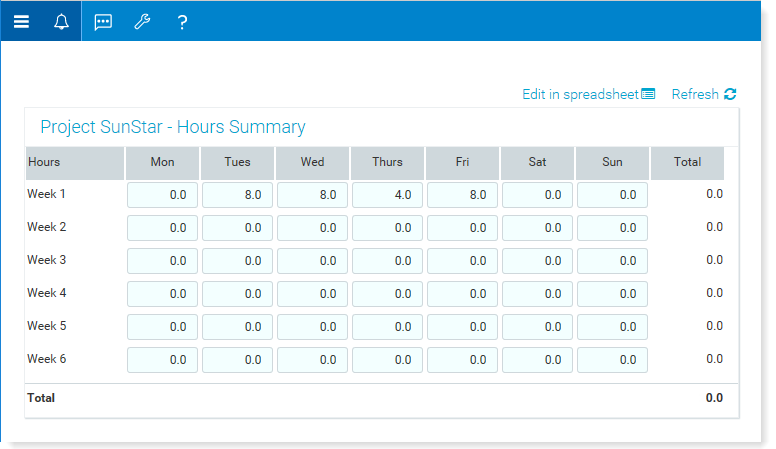Open the notifications bell
Viewport: 776px width, 449px height.
[61, 22]
